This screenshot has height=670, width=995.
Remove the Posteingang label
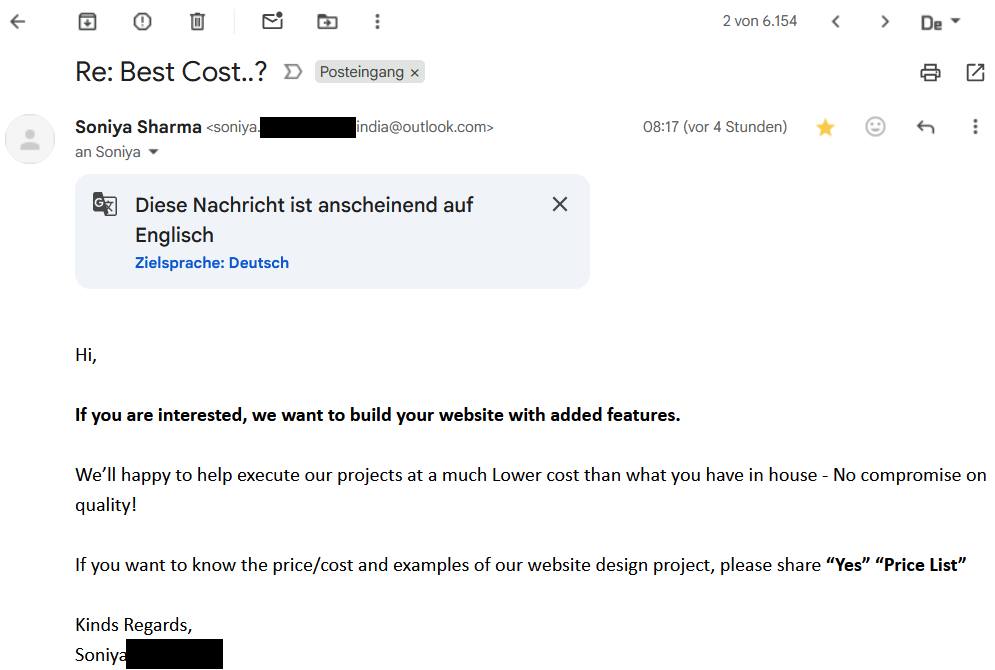[415, 73]
